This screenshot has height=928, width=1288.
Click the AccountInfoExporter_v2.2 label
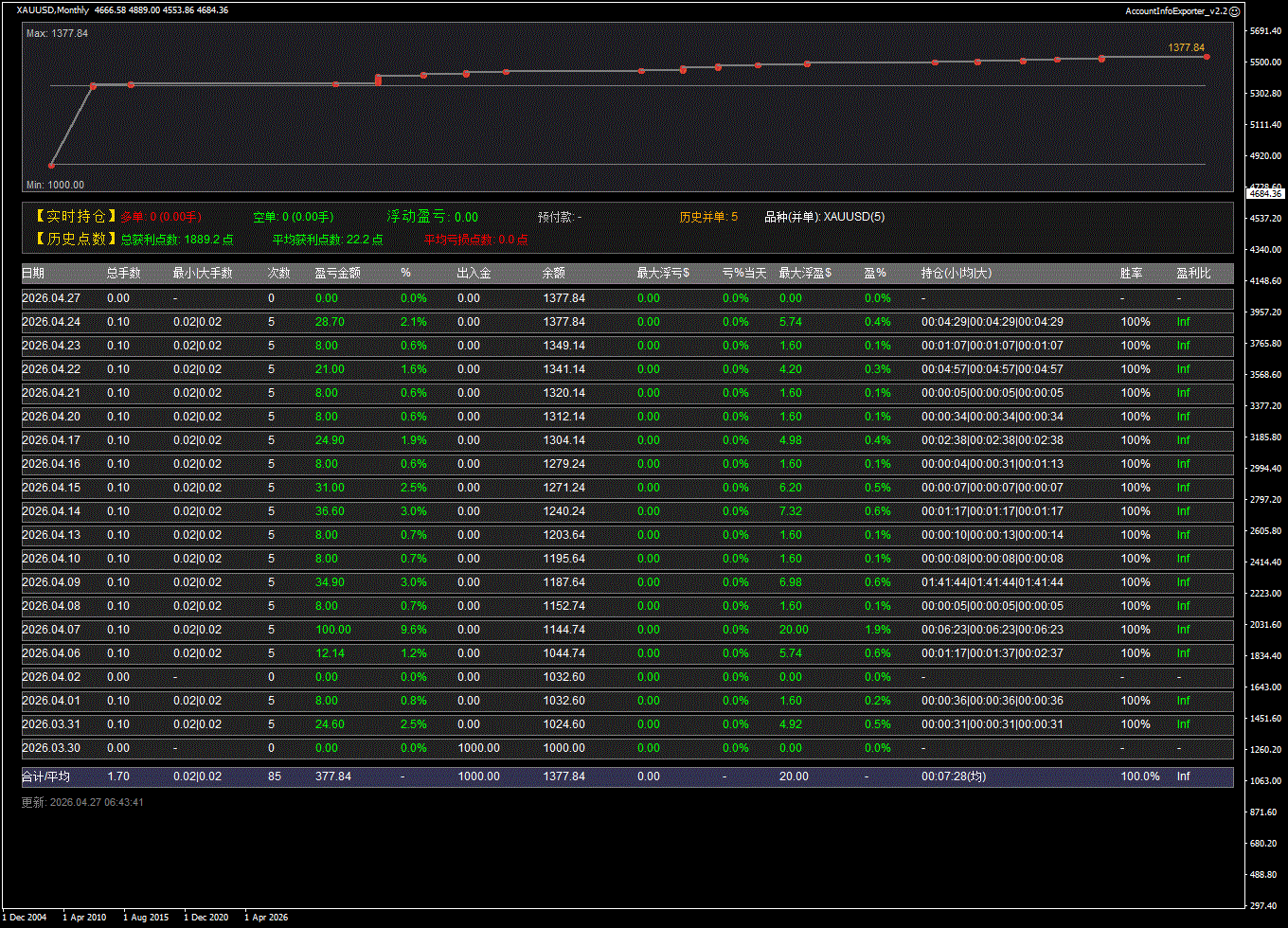click(1175, 10)
